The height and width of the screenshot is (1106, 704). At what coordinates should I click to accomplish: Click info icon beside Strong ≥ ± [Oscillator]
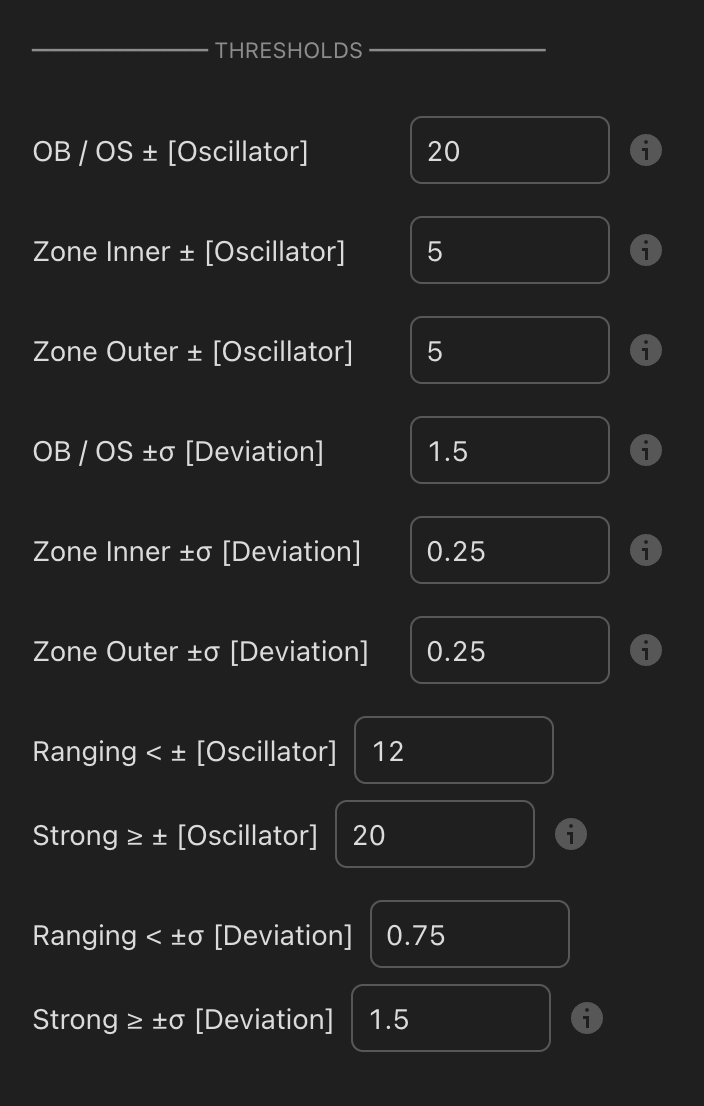[x=571, y=834]
